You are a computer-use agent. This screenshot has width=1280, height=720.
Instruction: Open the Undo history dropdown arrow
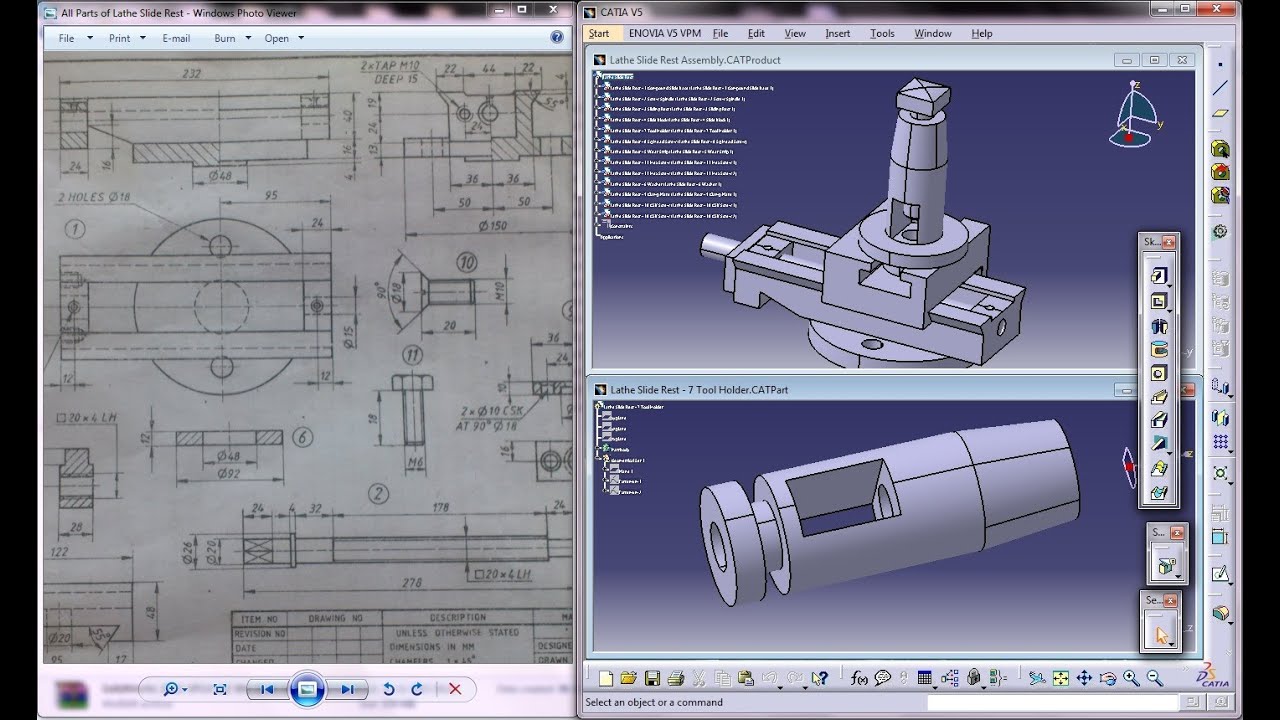tap(781, 687)
